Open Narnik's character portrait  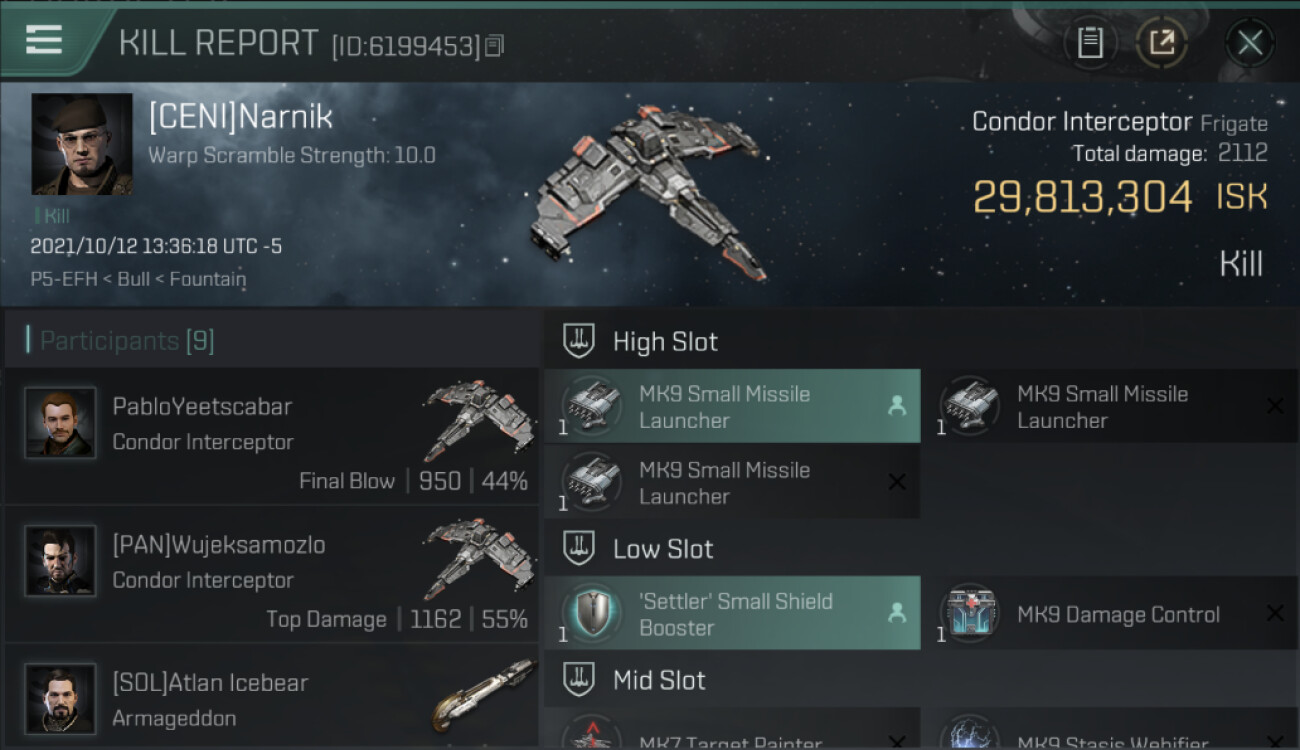point(82,144)
